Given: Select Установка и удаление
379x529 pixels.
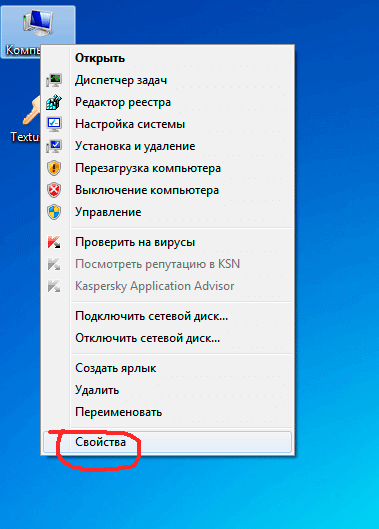Looking at the screenshot, I should pos(167,146).
